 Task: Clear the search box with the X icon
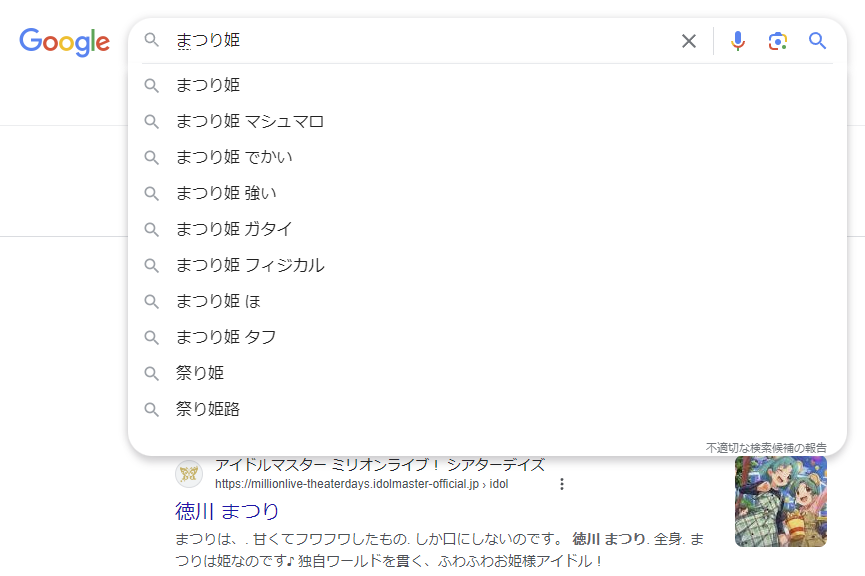tap(688, 41)
